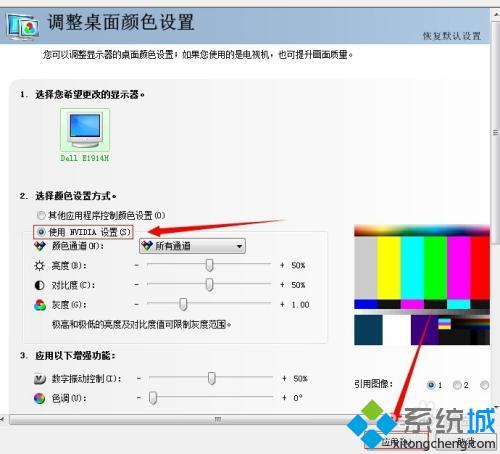Viewport: 500px width, 454px height.
Task: Click the vertical scrollbar up arrow
Action: [495, 14]
